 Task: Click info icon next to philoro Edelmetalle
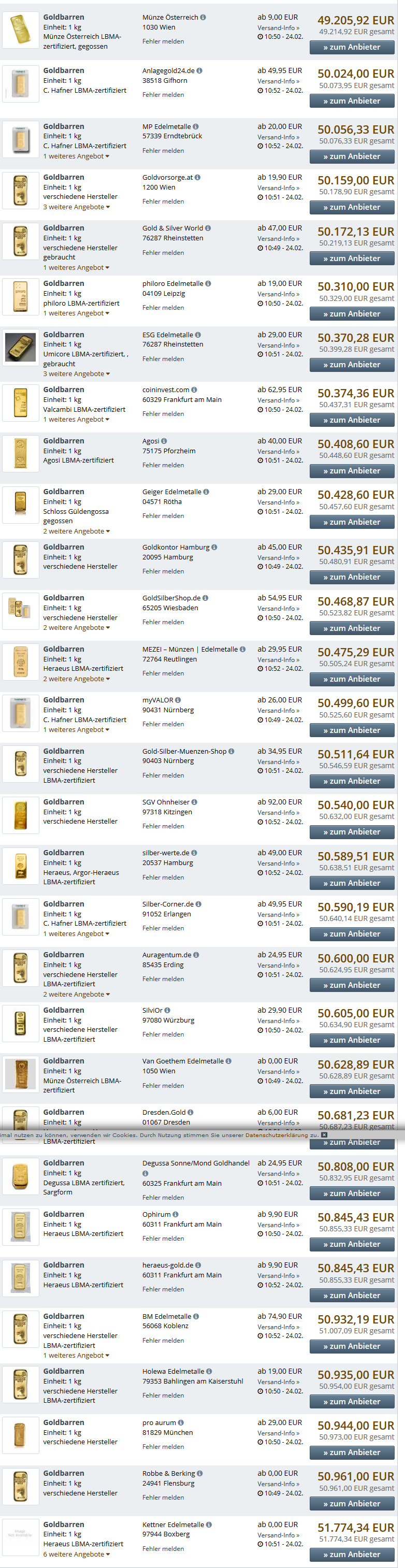[x=208, y=284]
